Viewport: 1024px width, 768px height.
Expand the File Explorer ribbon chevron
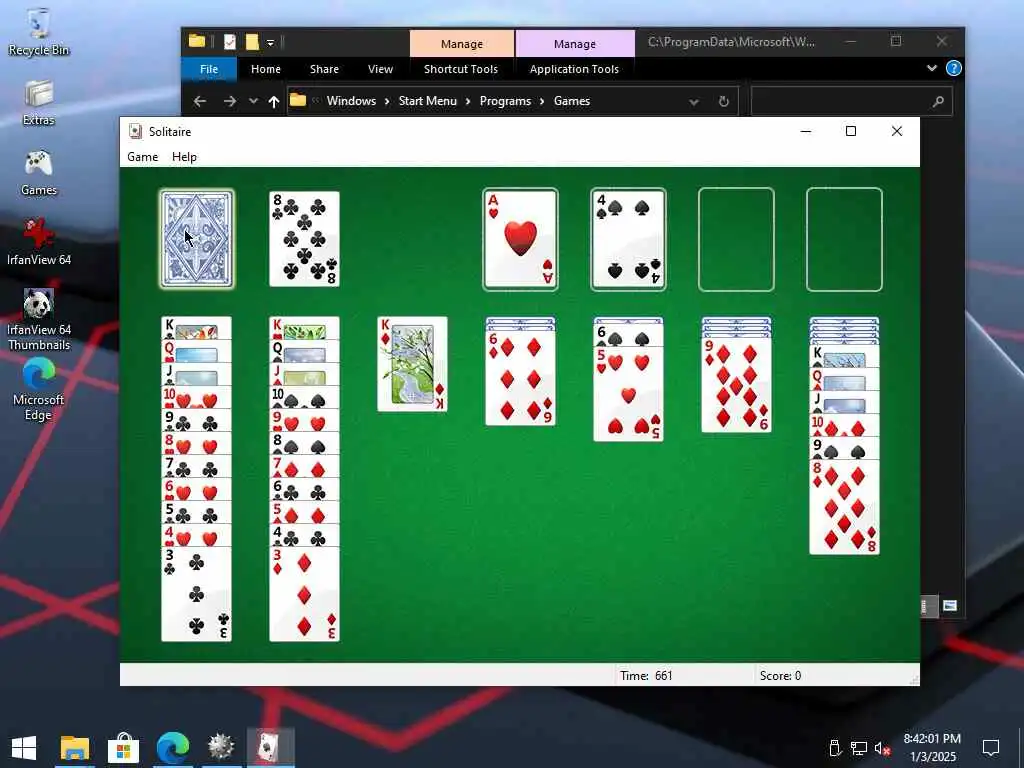pos(932,68)
